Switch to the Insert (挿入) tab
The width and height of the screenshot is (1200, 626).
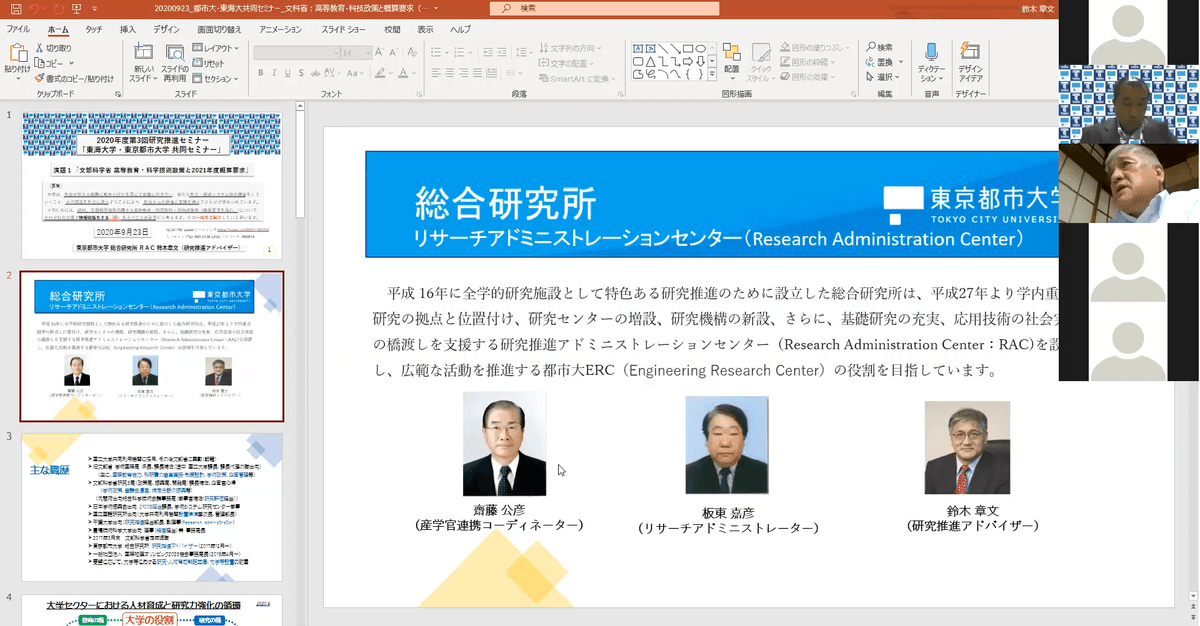tap(127, 30)
